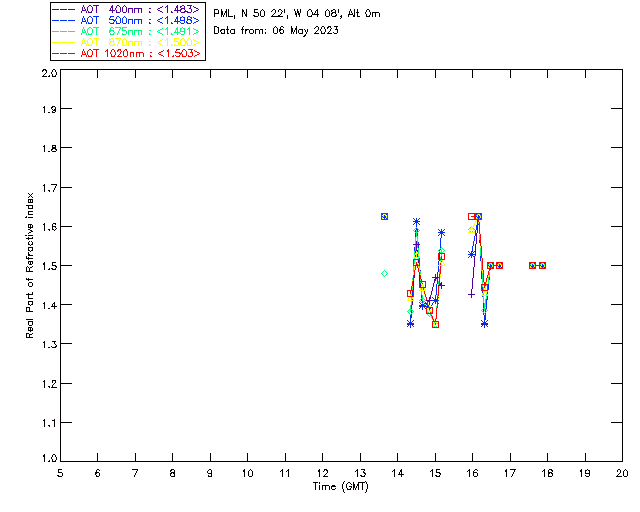The width and height of the screenshot is (640, 512).
Task: Click x-axis tick label 11
Action: [x=285, y=473]
